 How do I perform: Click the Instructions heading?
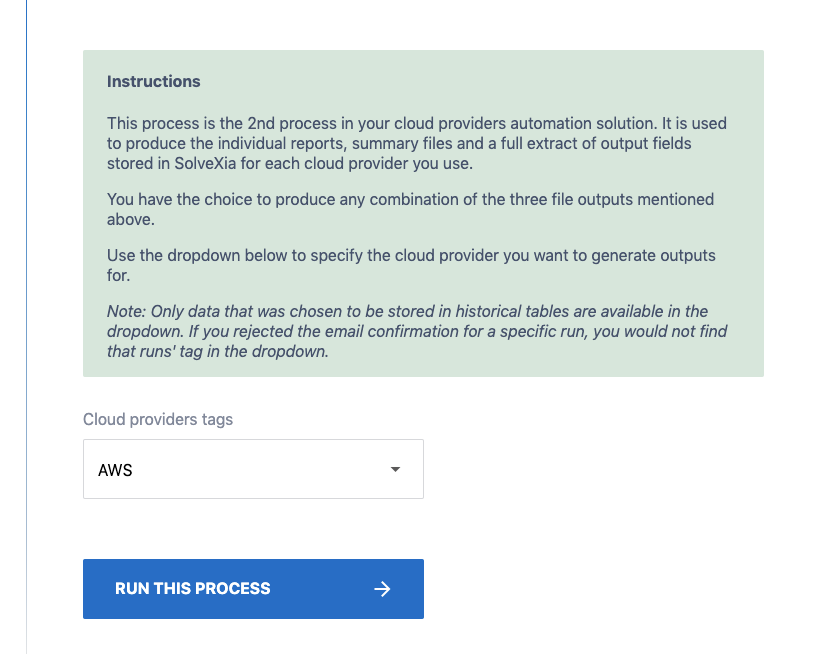(x=154, y=81)
